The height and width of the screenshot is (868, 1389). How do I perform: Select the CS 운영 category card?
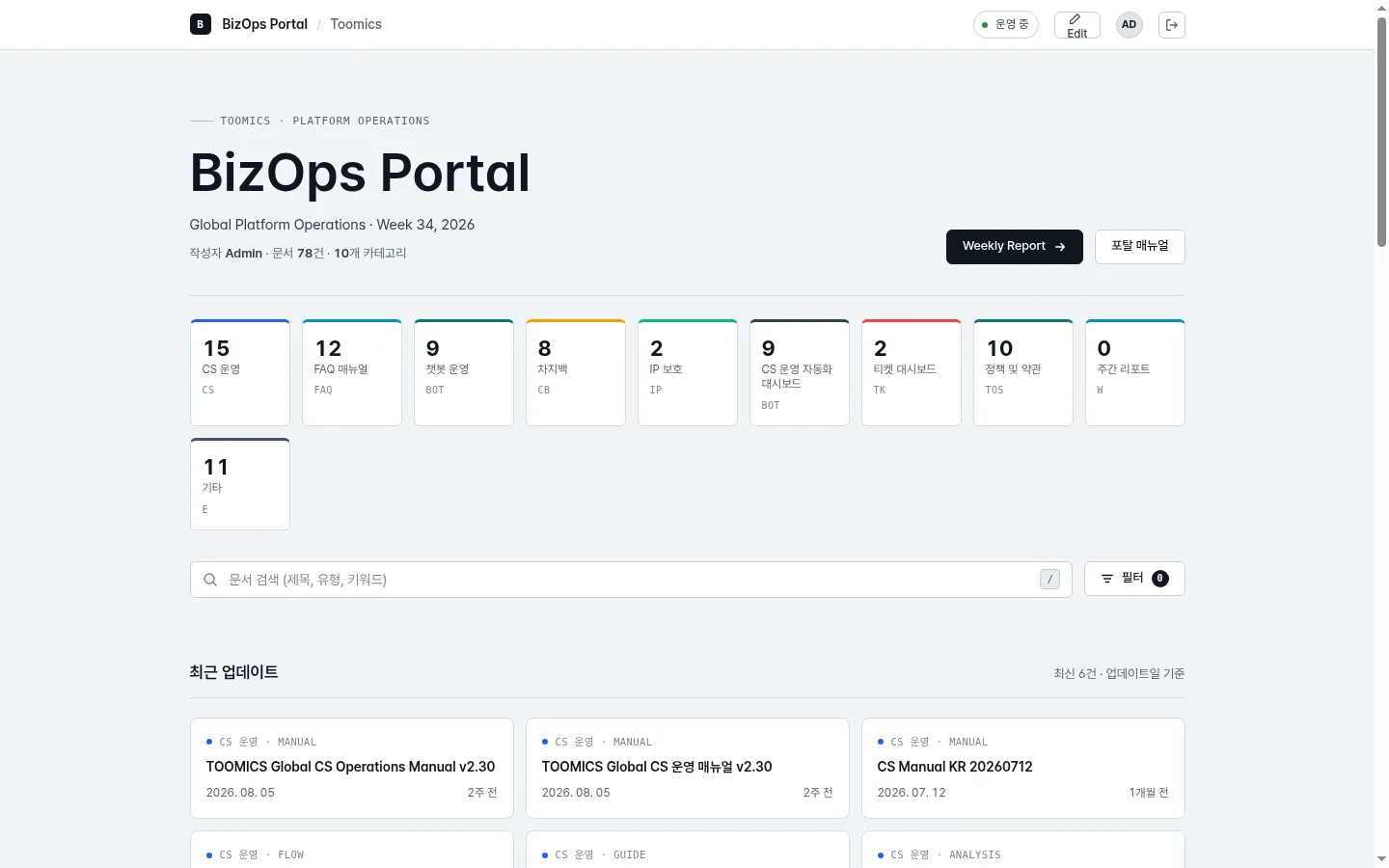point(240,372)
